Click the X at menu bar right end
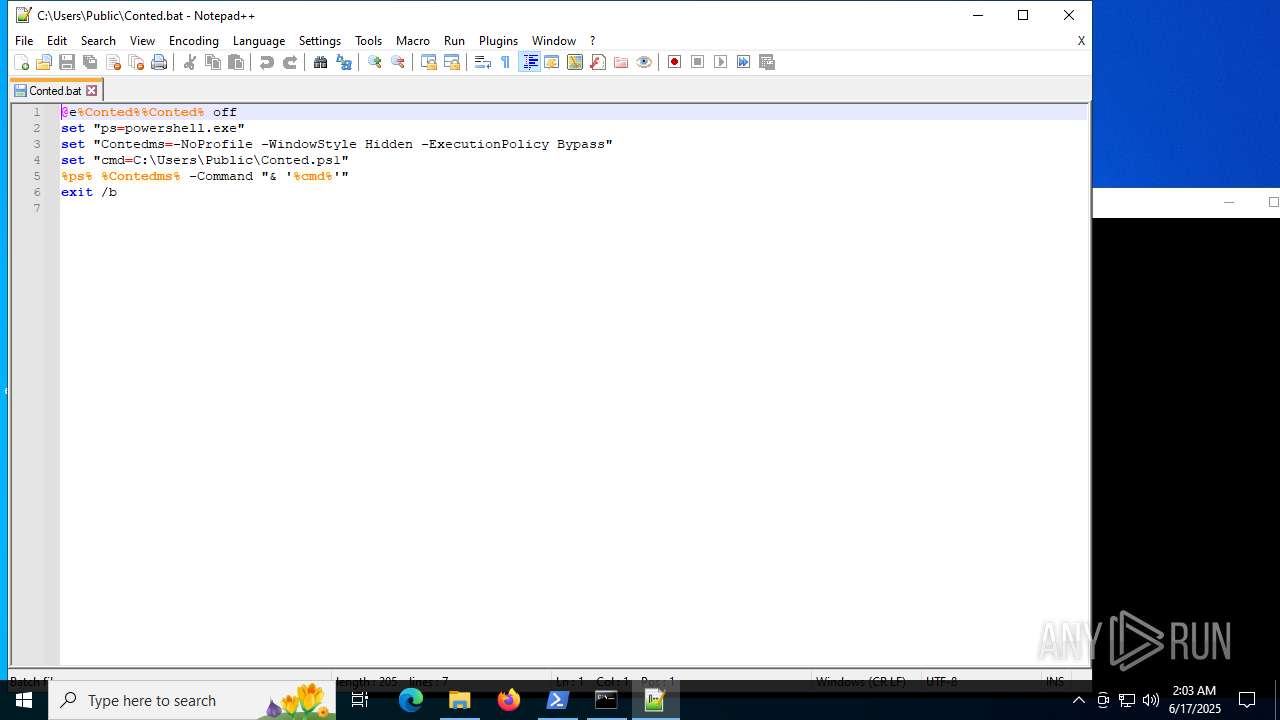 [1081, 41]
